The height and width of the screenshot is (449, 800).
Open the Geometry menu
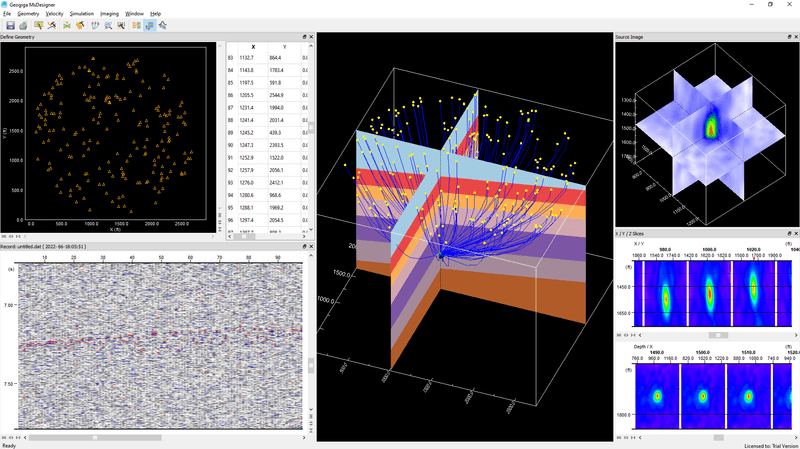[27, 13]
